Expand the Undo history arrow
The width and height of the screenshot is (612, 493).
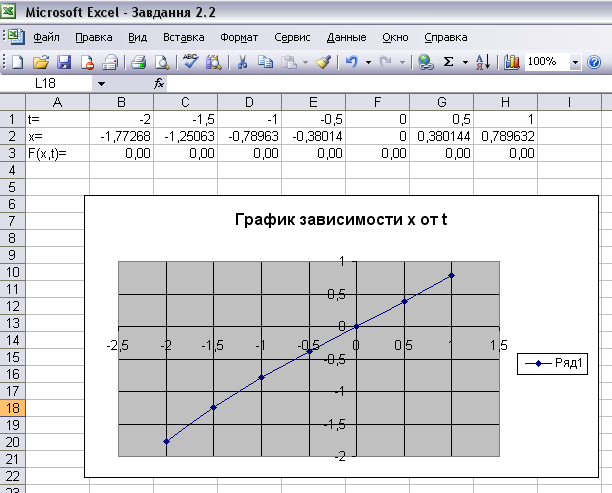coord(368,62)
